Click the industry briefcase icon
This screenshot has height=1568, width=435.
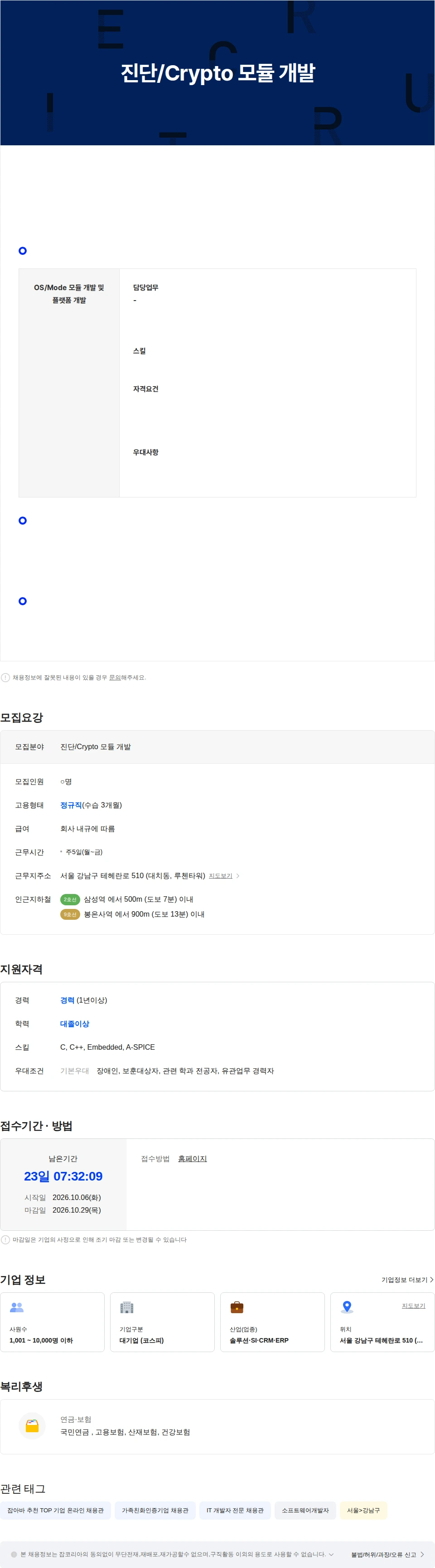[x=237, y=1307]
